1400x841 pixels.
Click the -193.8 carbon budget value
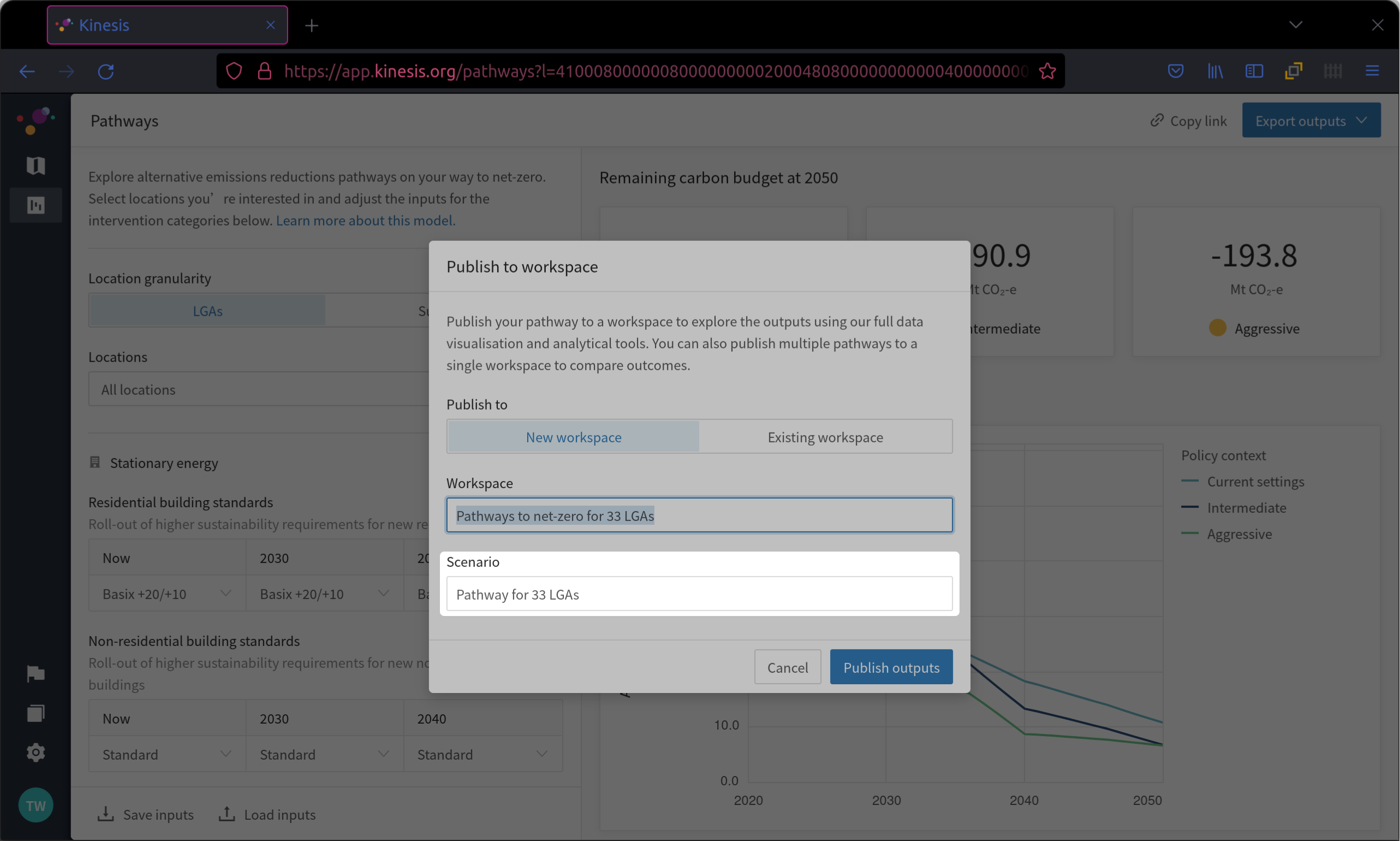[1254, 255]
